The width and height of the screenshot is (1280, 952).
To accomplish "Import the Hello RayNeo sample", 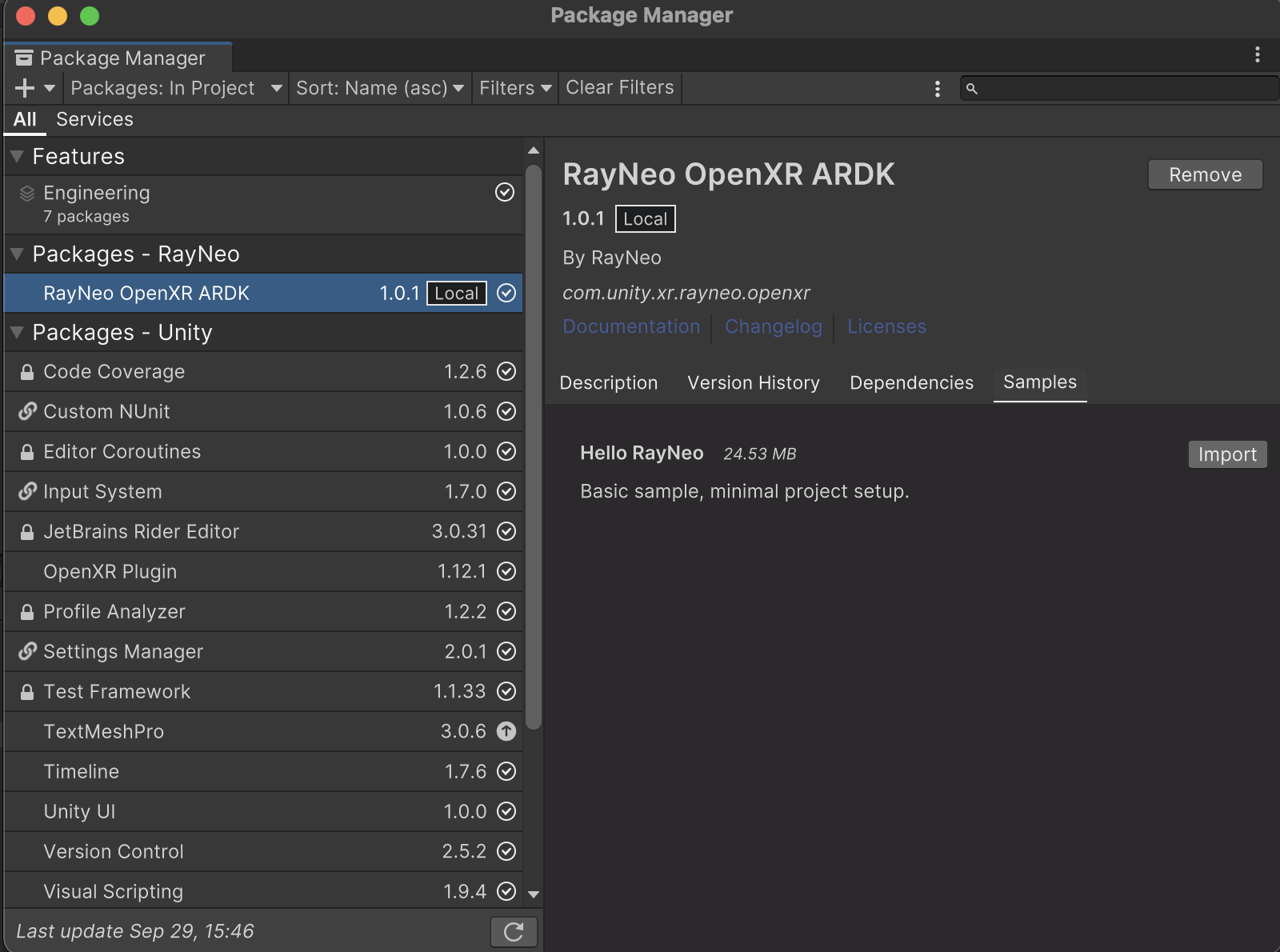I will [x=1227, y=454].
